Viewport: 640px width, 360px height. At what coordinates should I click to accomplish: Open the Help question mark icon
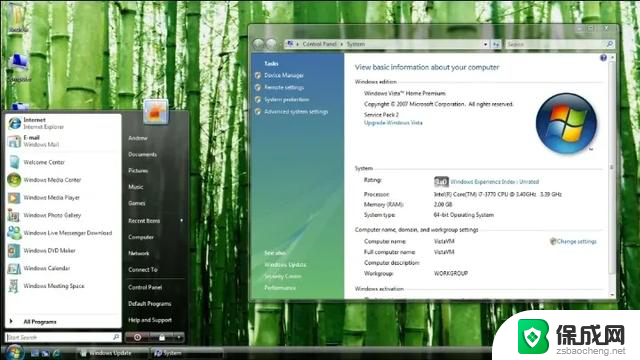tap(603, 58)
